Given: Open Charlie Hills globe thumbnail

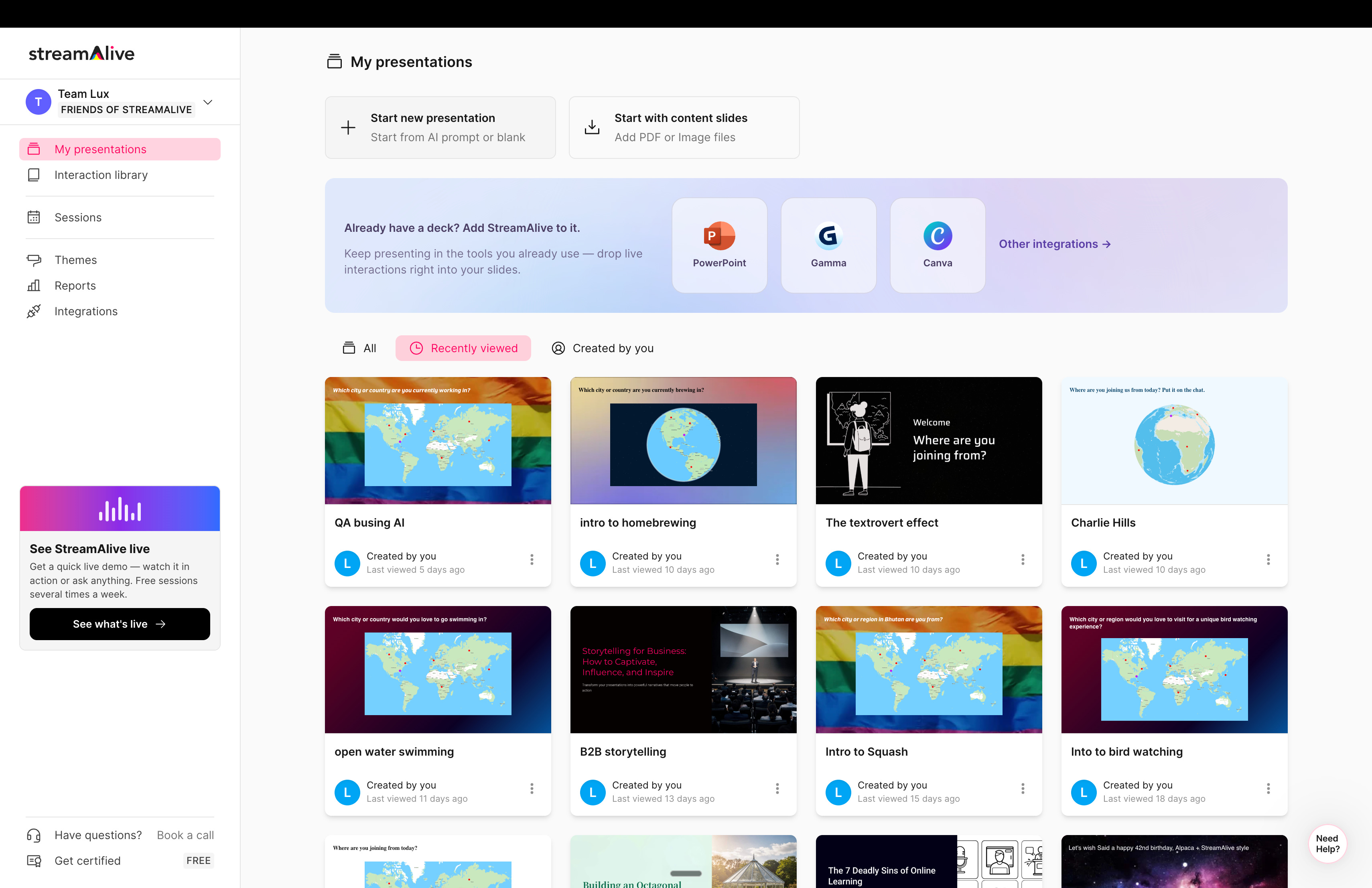Looking at the screenshot, I should (x=1175, y=441).
